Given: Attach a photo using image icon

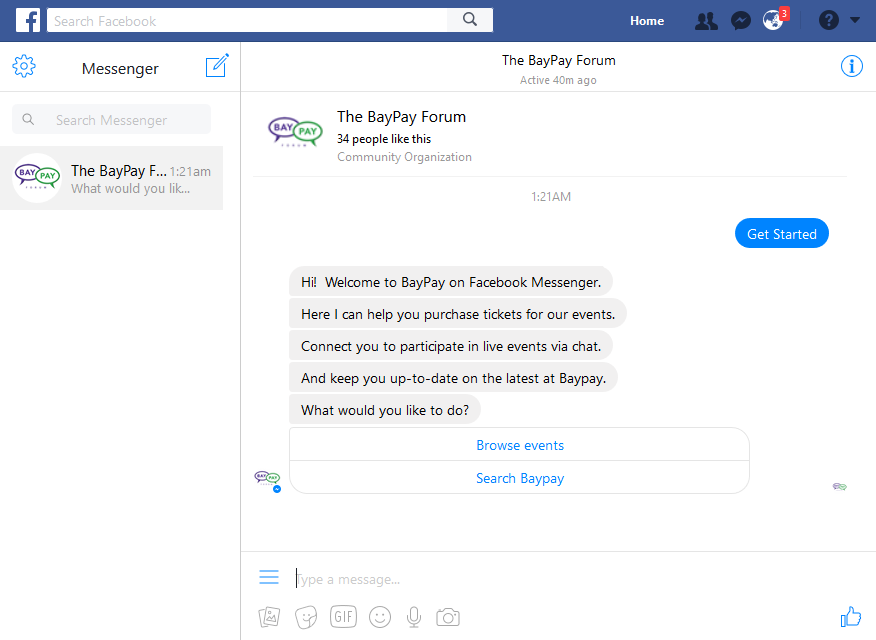Looking at the screenshot, I should point(269,617).
